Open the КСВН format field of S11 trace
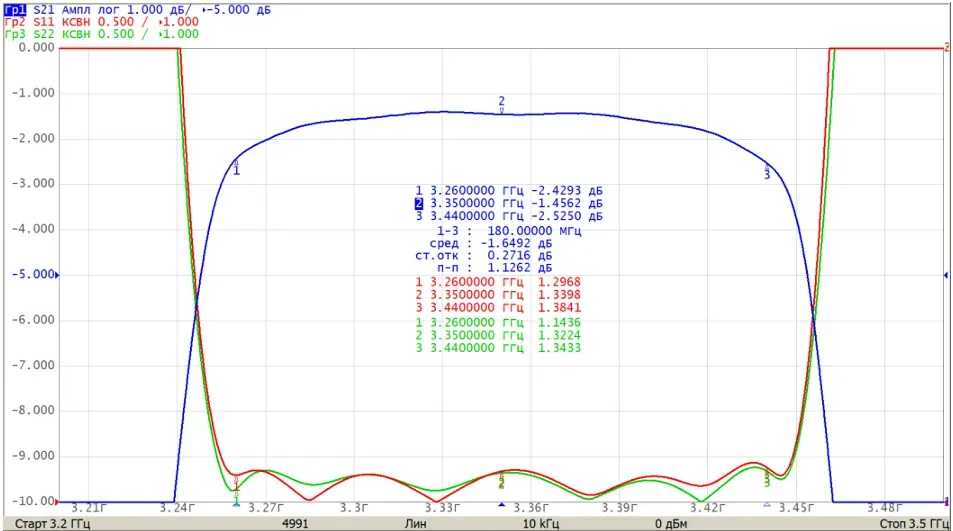Screen dimensions: 953x531 [78, 22]
